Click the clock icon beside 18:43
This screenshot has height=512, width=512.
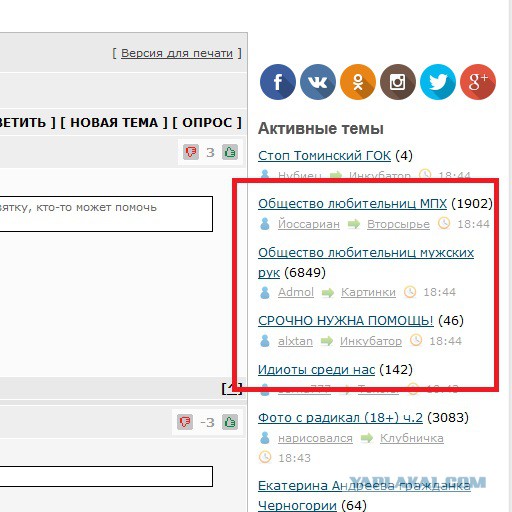[x=265, y=457]
